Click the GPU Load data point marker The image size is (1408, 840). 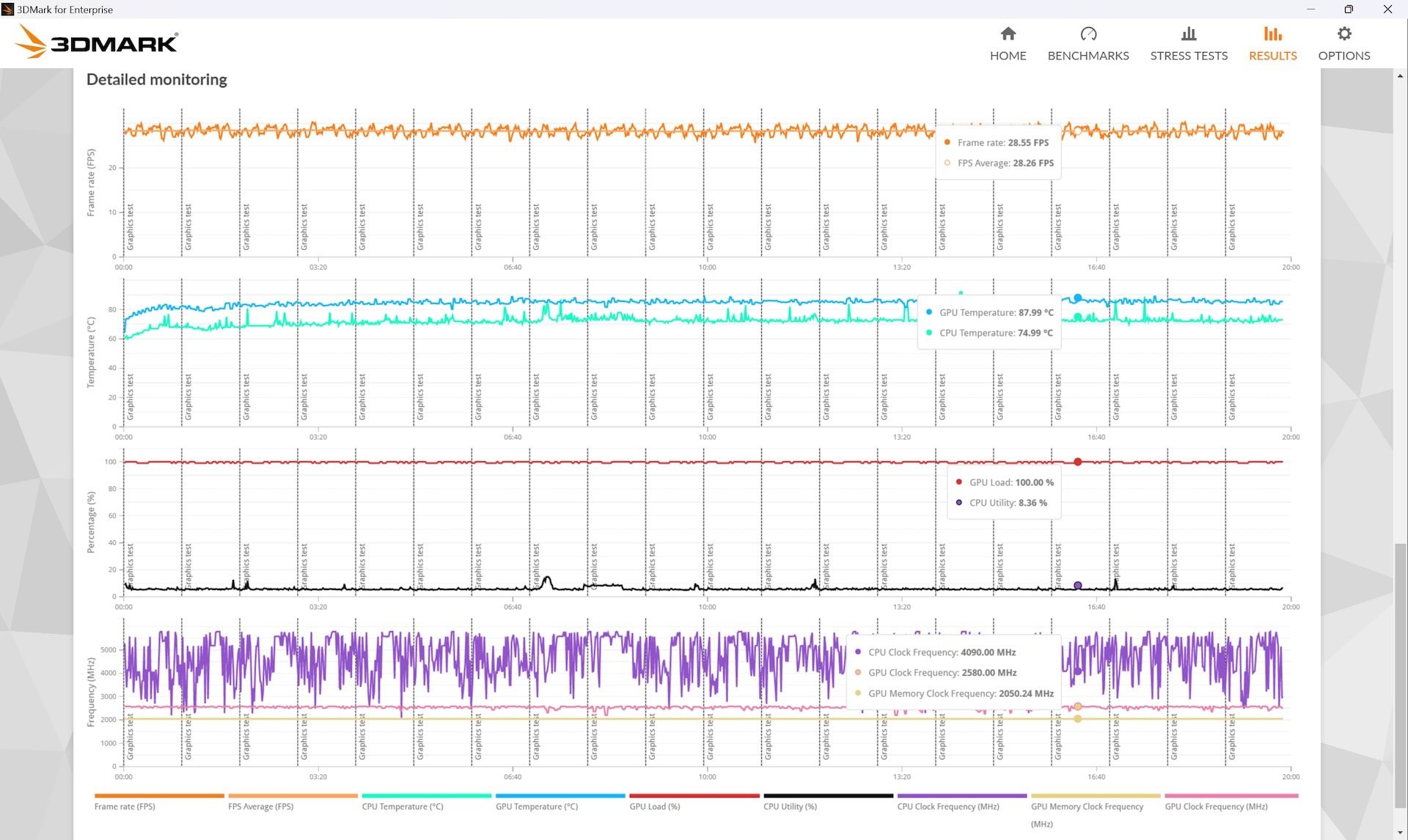coord(1077,462)
